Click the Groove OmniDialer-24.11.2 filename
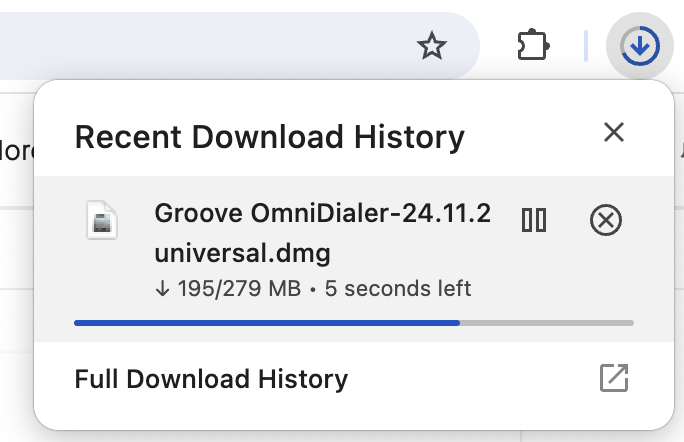 pos(323,213)
